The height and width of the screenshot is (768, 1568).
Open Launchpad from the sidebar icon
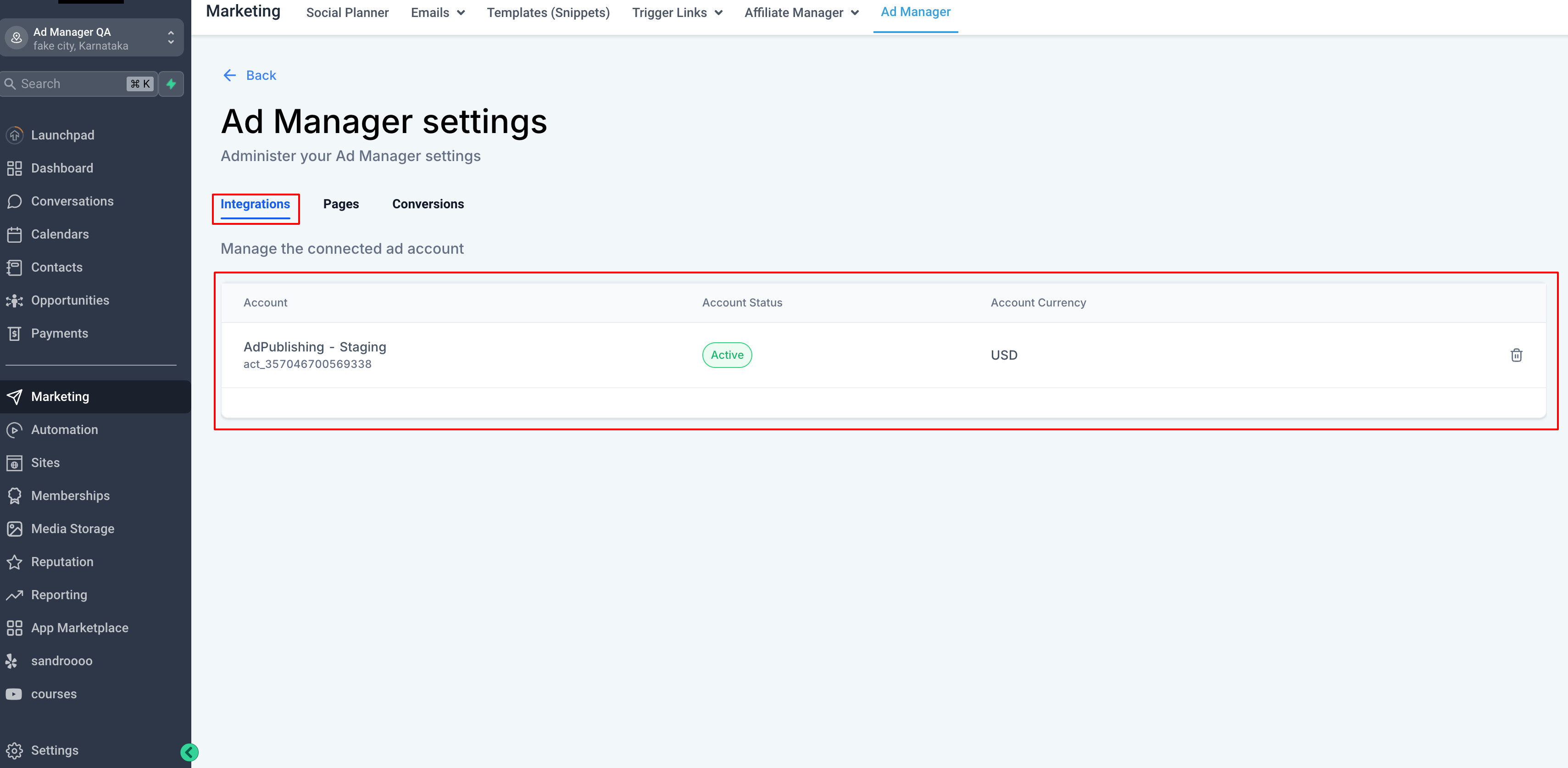(15, 135)
